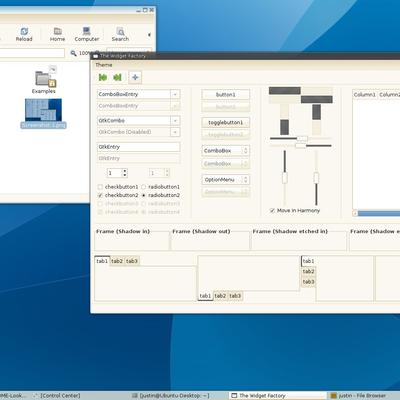Switch to justin File Browser taskbar entry
The height and width of the screenshot is (400, 400).
click(x=363, y=396)
